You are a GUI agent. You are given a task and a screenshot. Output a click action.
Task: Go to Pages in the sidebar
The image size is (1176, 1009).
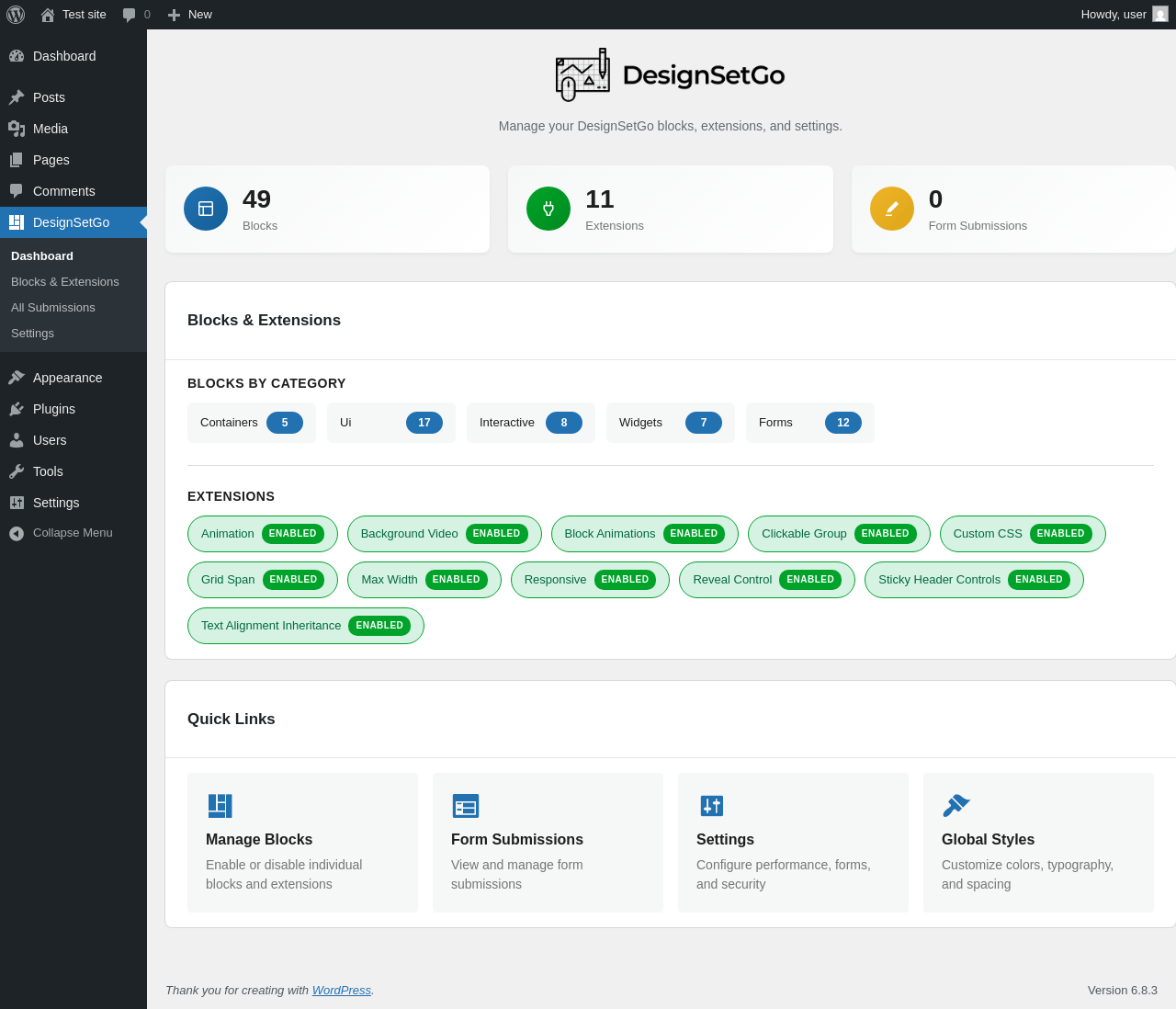pyautogui.click(x=73, y=160)
